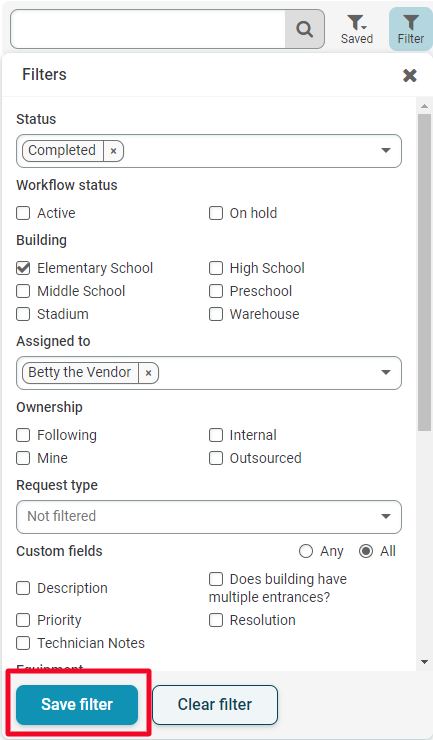Click the Save filter button

tap(77, 705)
